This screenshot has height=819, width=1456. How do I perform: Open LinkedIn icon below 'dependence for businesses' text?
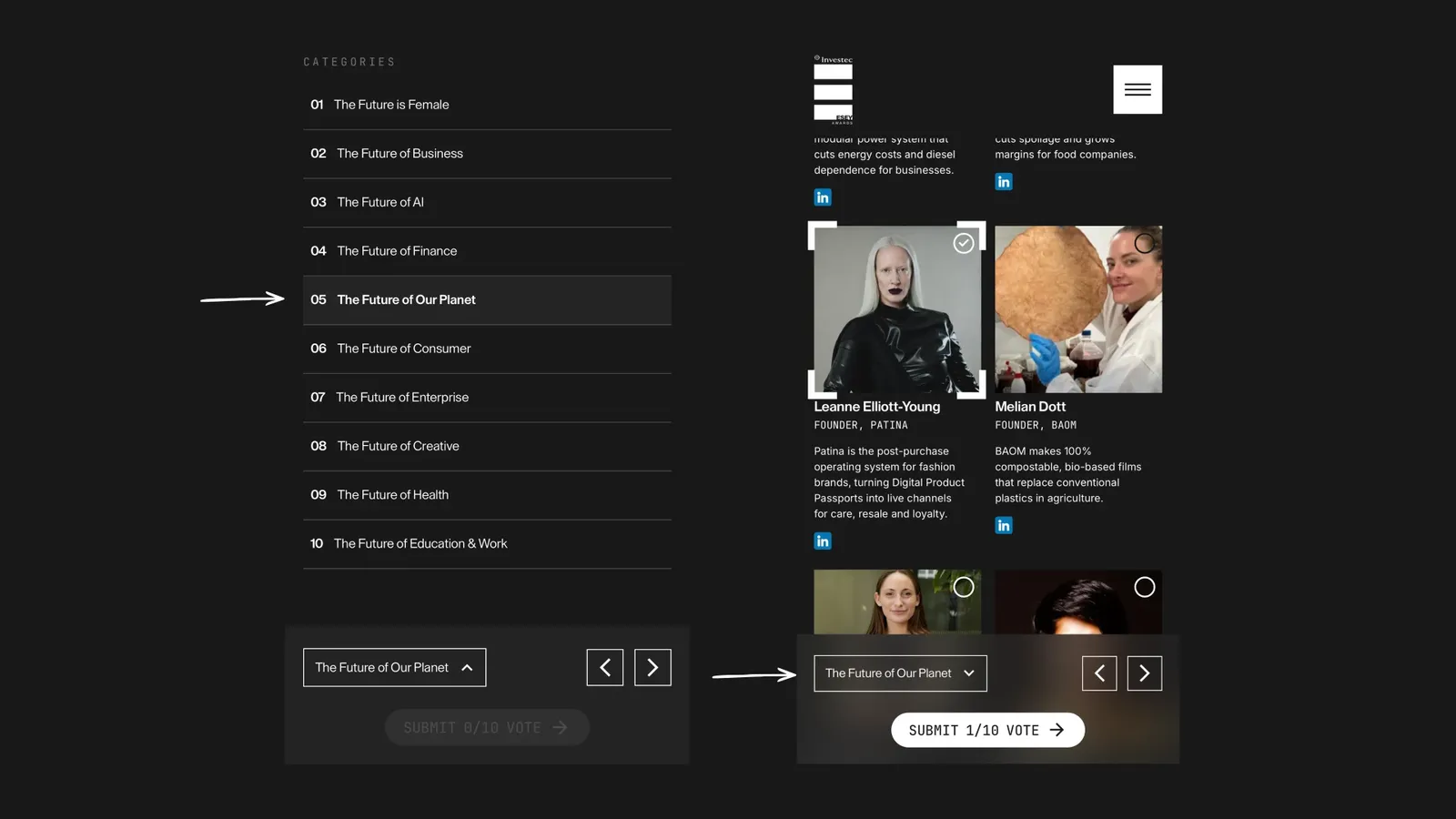[x=823, y=197]
